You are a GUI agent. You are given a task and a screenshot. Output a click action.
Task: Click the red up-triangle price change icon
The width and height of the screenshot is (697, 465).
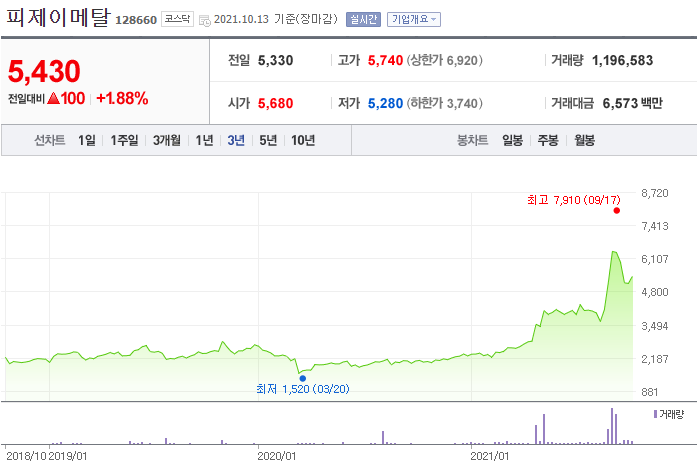pyautogui.click(x=53, y=98)
